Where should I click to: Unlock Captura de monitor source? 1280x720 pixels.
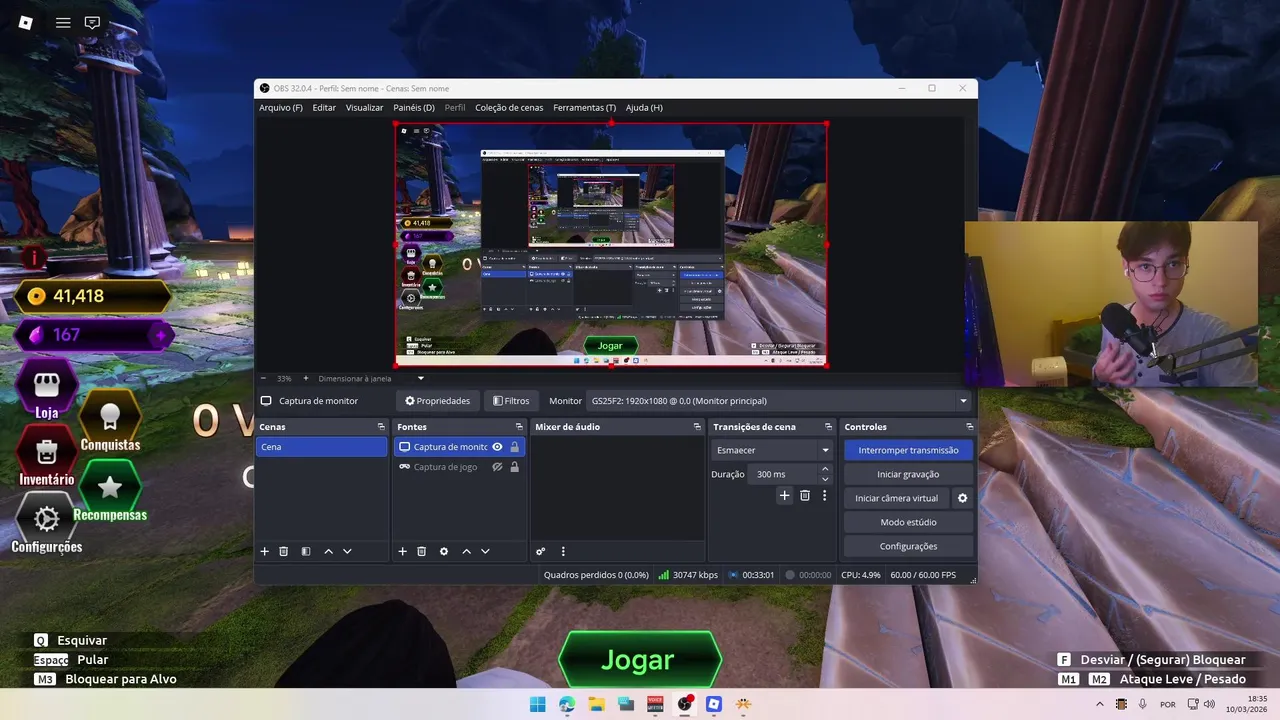(514, 447)
